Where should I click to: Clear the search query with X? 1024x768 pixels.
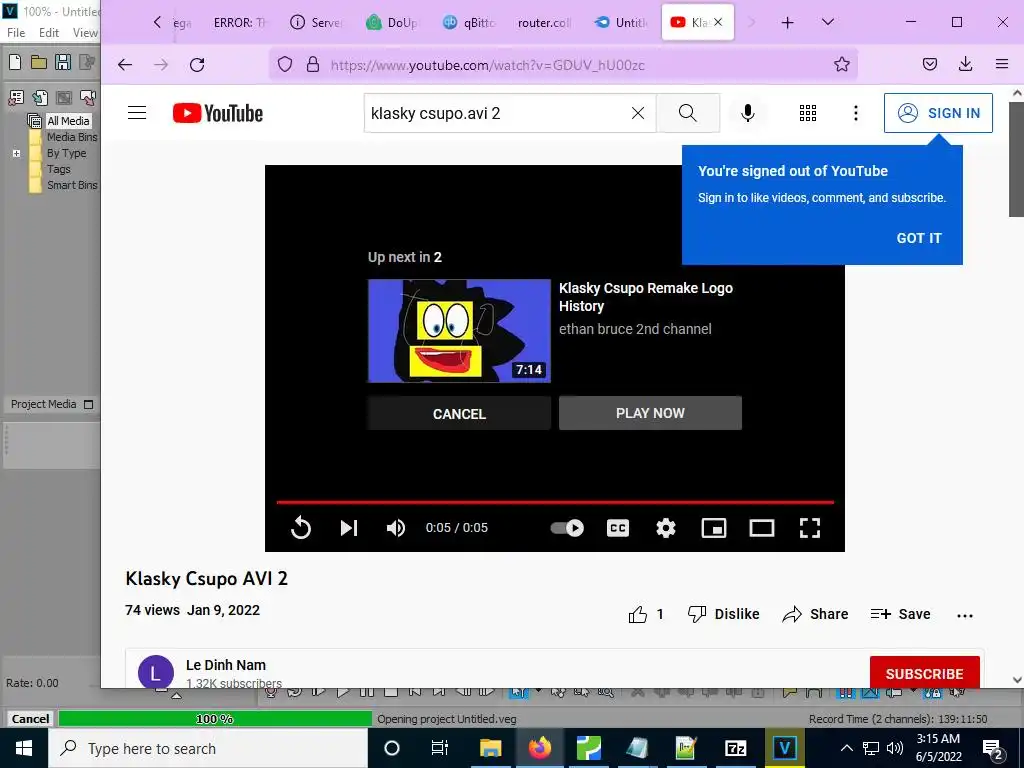pos(638,113)
